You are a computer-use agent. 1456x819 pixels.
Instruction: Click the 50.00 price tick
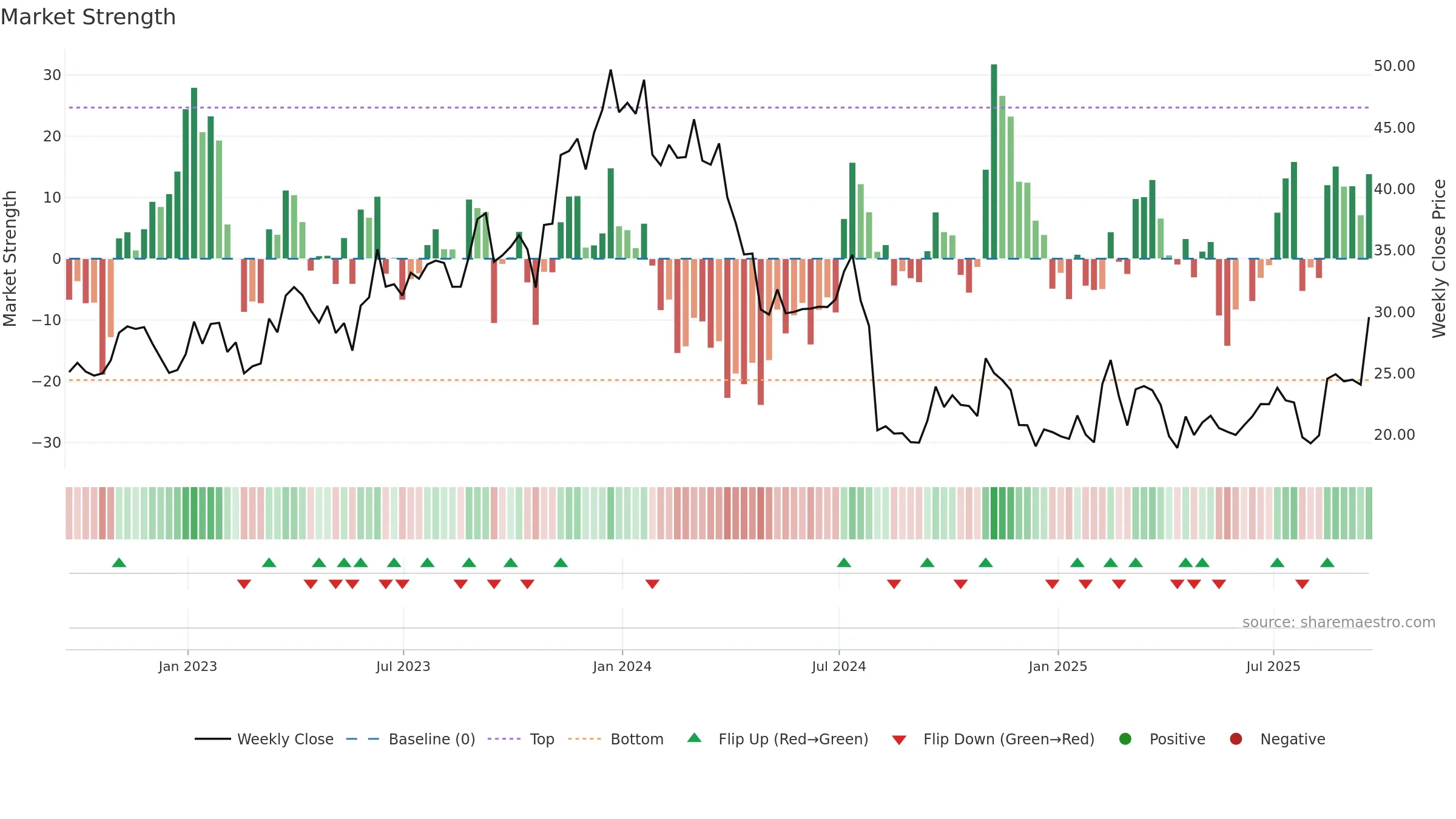pyautogui.click(x=1394, y=66)
